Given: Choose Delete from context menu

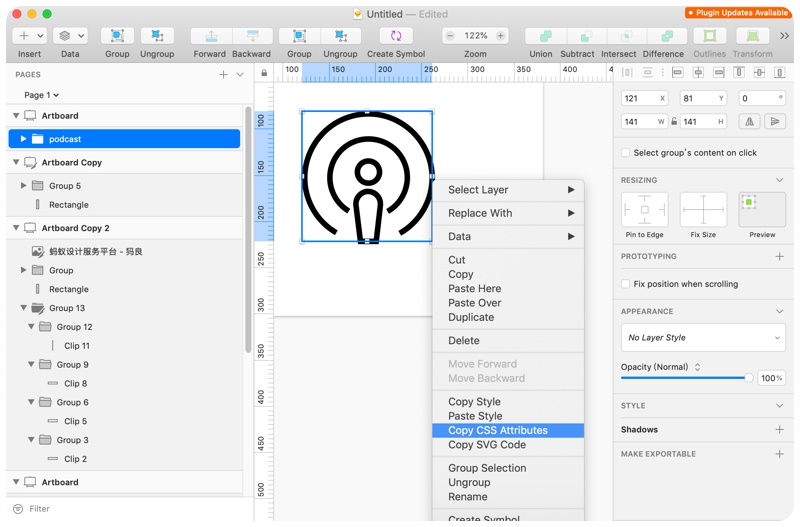Looking at the screenshot, I should (508, 341).
